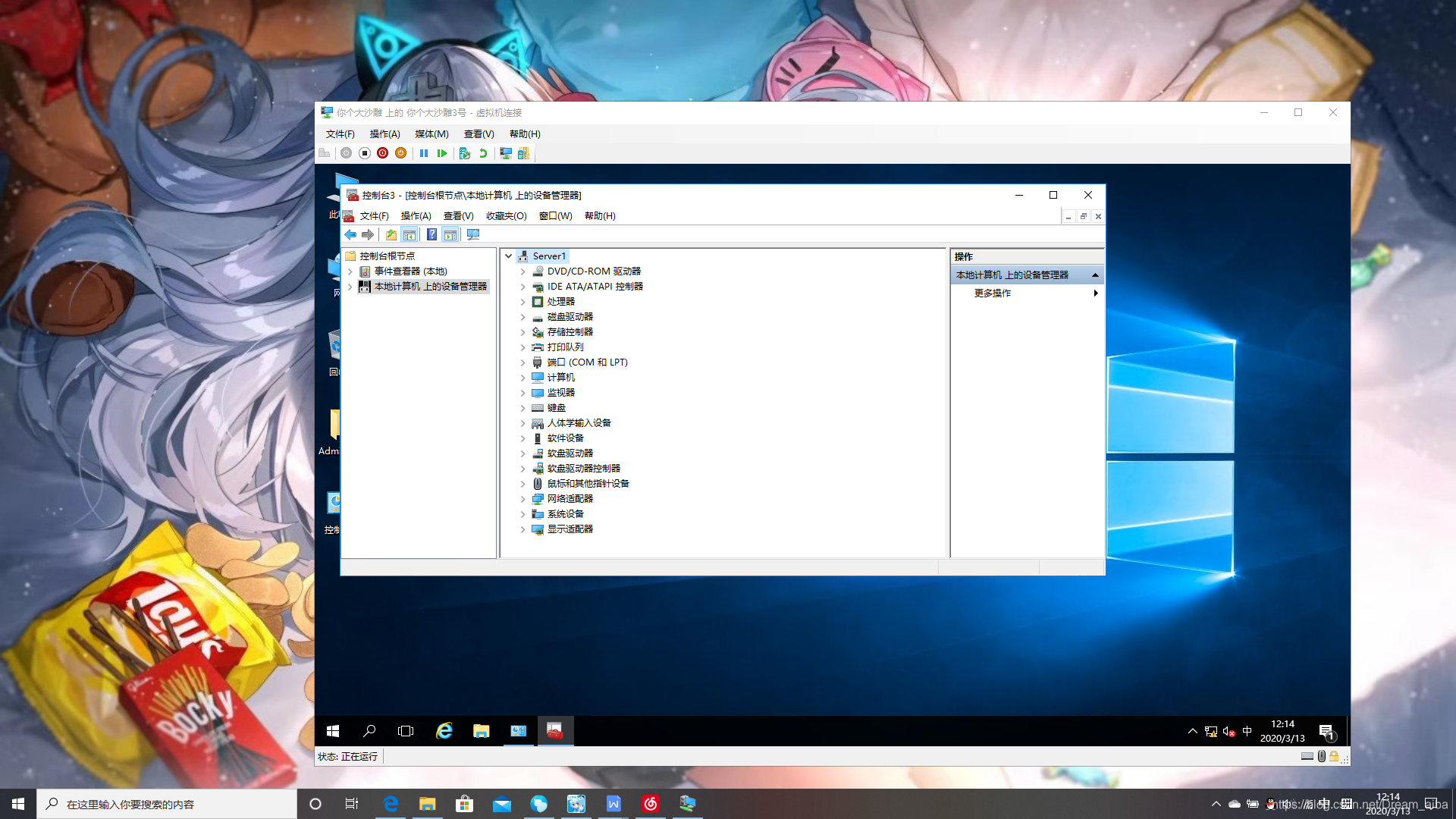The width and height of the screenshot is (1456, 819).
Task: Click scan for hardware changes icon
Action: click(x=473, y=235)
